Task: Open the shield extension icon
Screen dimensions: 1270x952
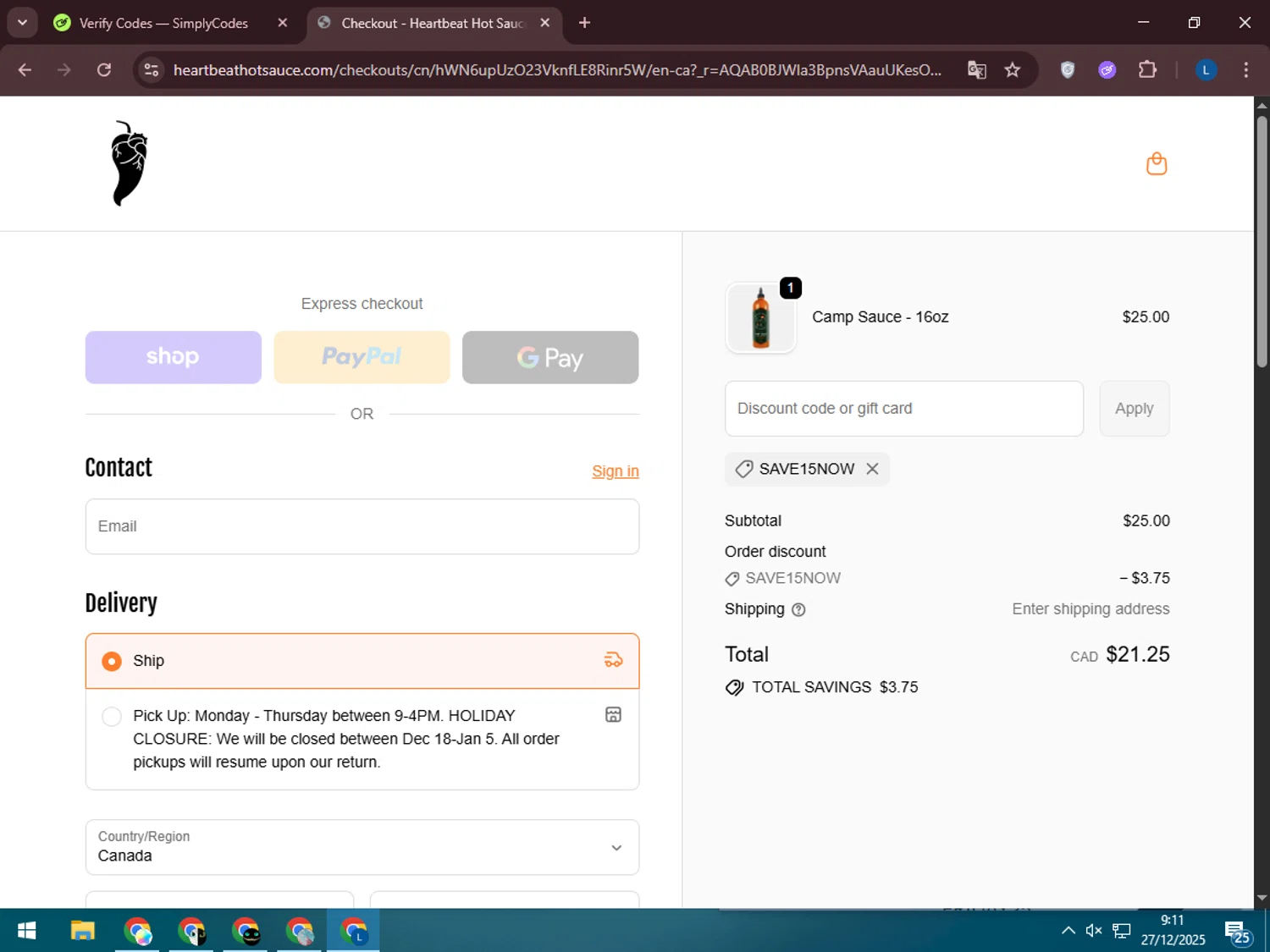Action: pyautogui.click(x=1068, y=70)
